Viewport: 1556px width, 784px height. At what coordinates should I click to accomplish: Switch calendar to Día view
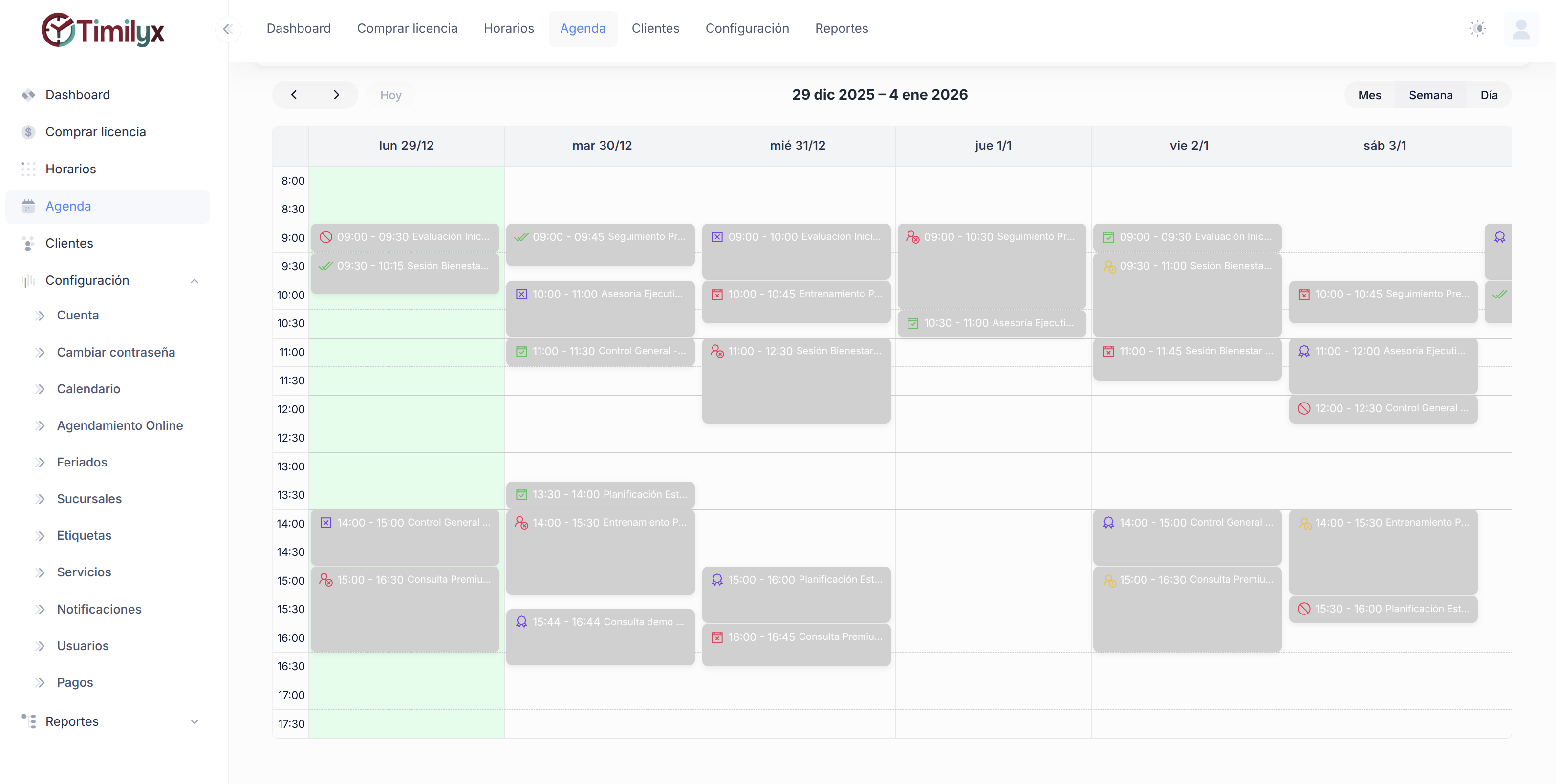click(x=1489, y=95)
